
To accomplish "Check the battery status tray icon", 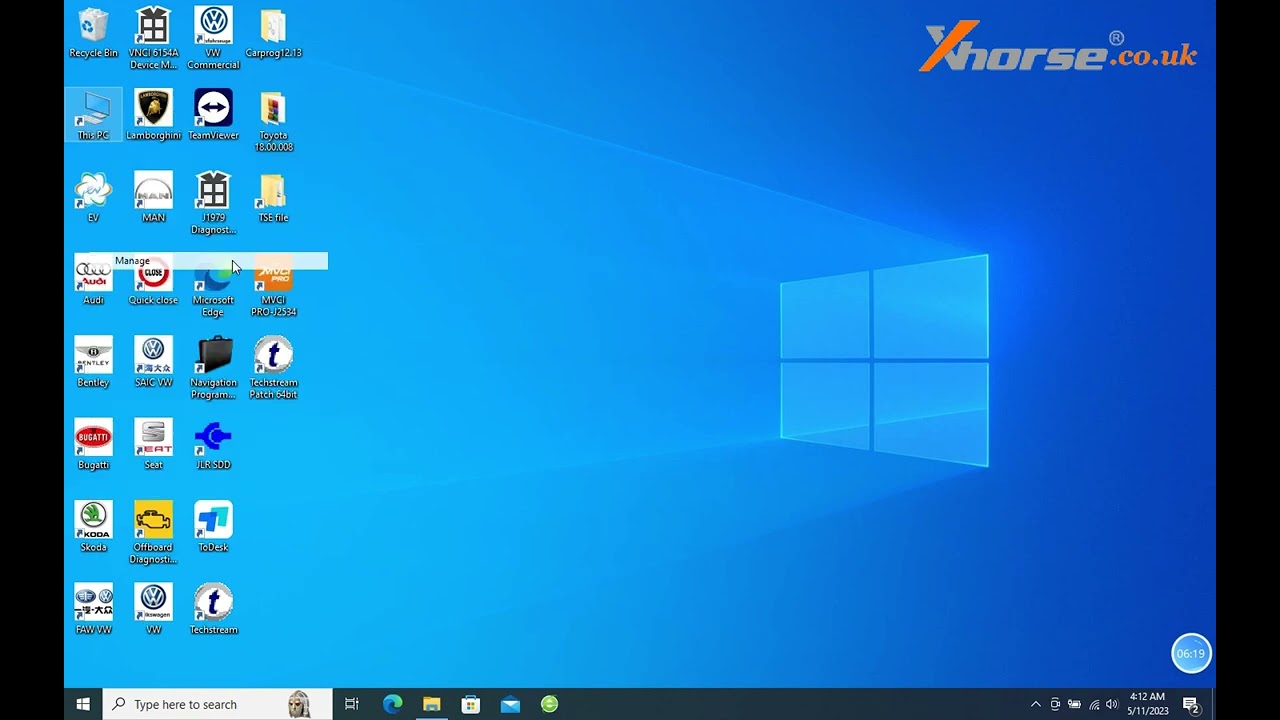I will pyautogui.click(x=1074, y=704).
